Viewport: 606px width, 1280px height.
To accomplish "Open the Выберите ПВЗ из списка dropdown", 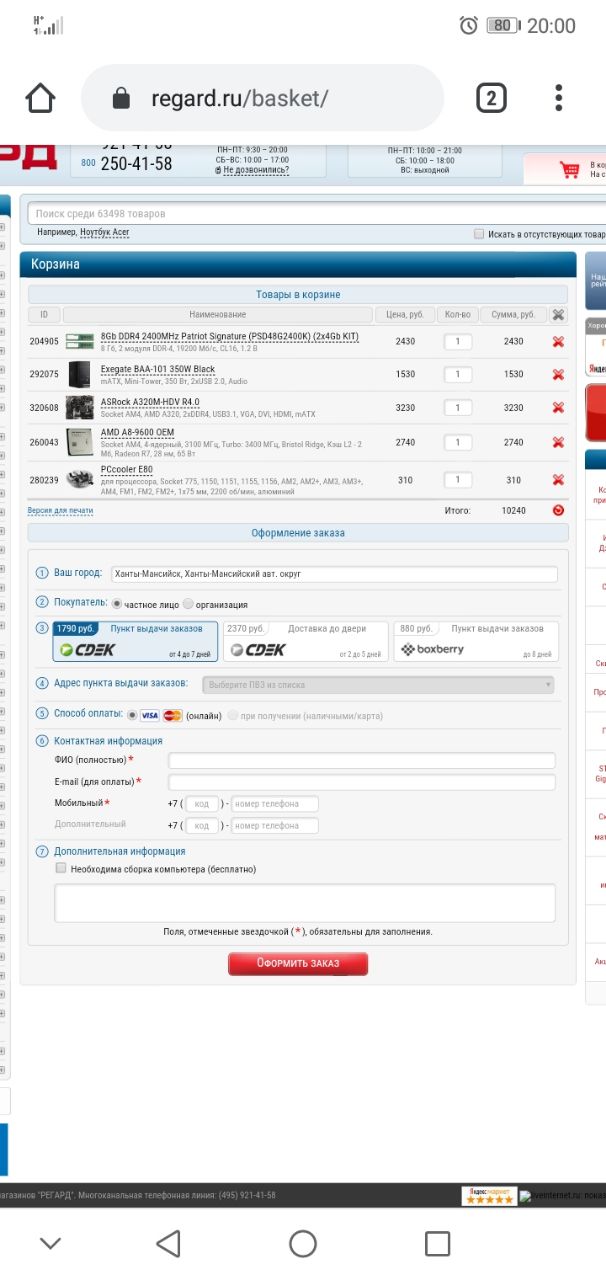I will point(378,685).
